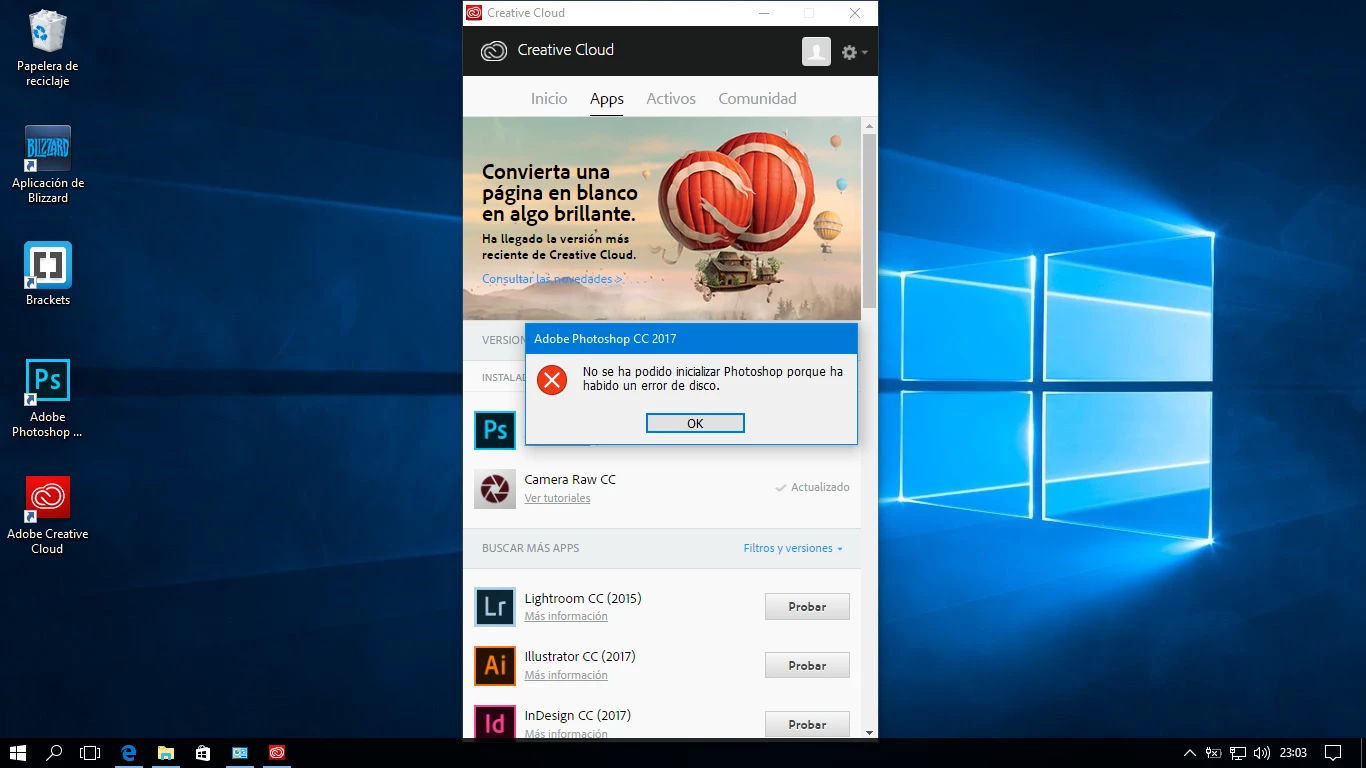Open the gear settings menu in Creative Cloud
Viewport: 1366px width, 768px height.
[853, 52]
